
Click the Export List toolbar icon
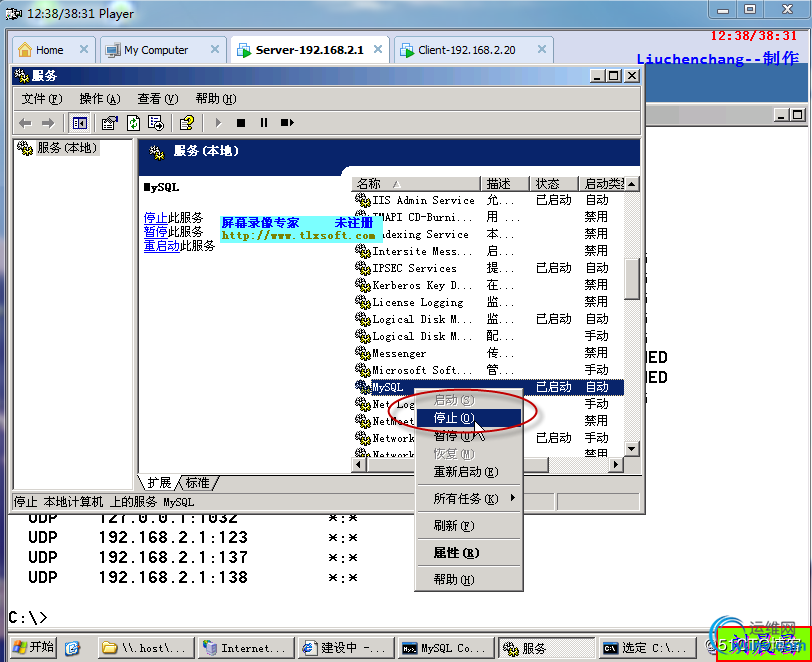pos(156,123)
